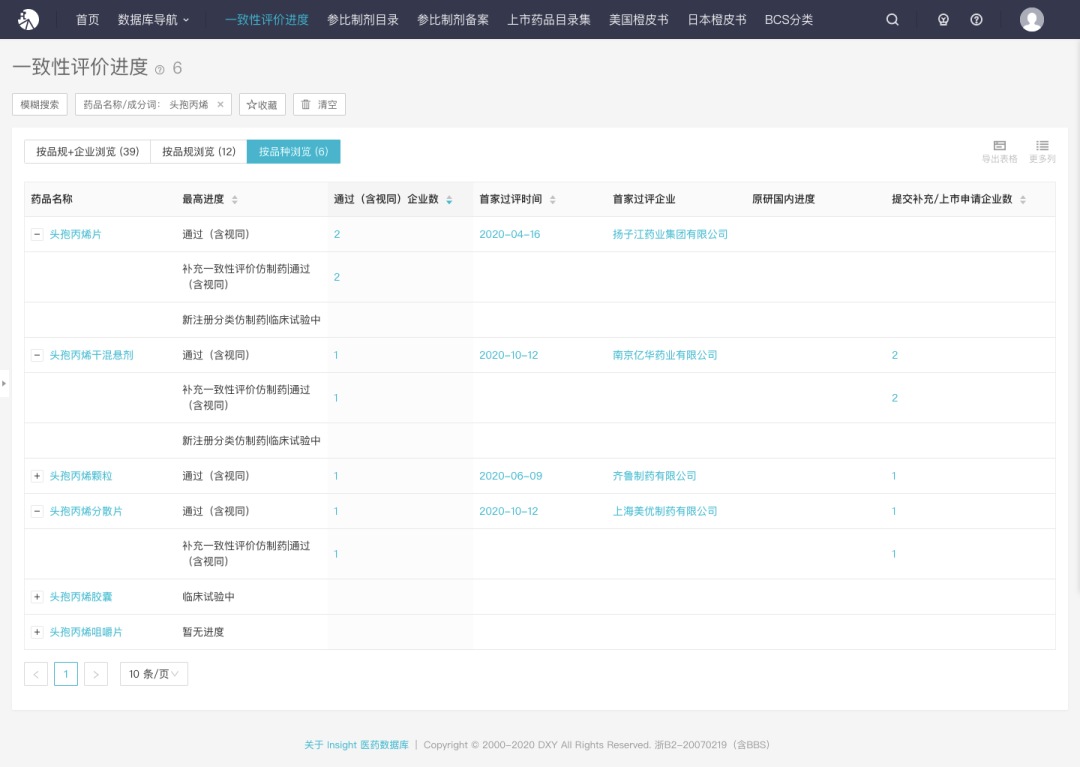1080x767 pixels.
Task: Open 上海美优制药有限公司 company link
Action: pyautogui.click(x=665, y=512)
